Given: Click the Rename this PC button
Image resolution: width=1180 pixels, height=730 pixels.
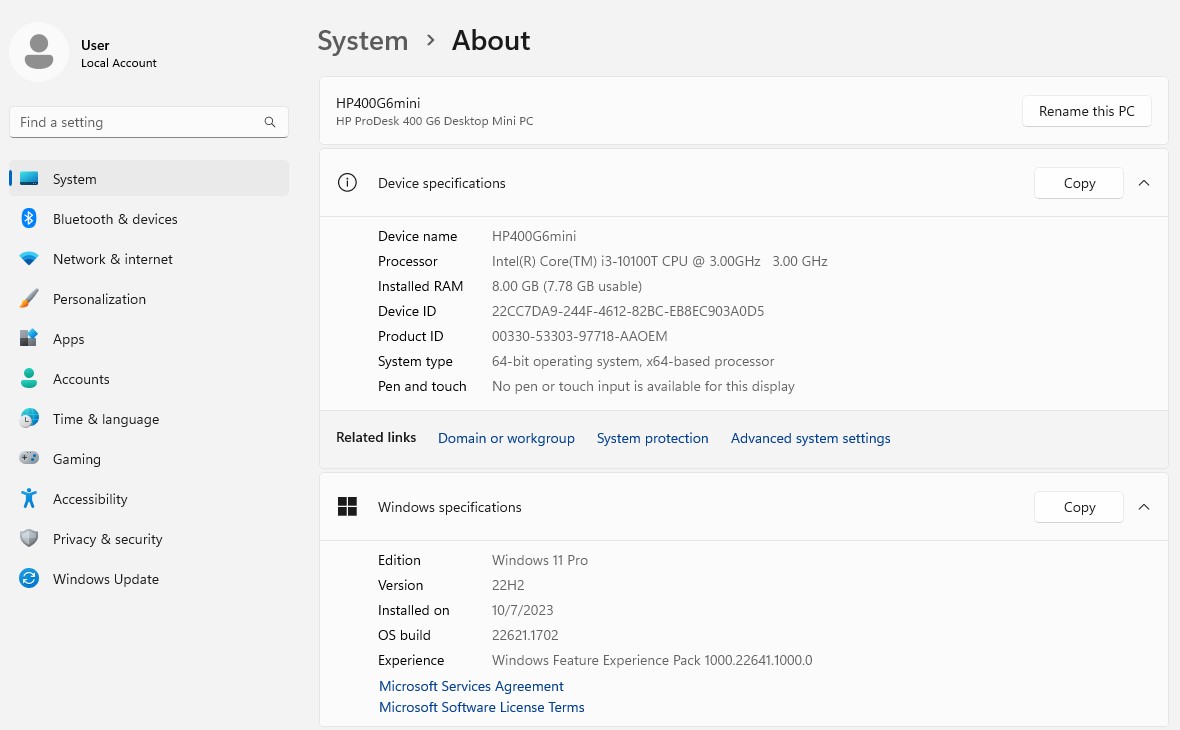Looking at the screenshot, I should (1086, 111).
